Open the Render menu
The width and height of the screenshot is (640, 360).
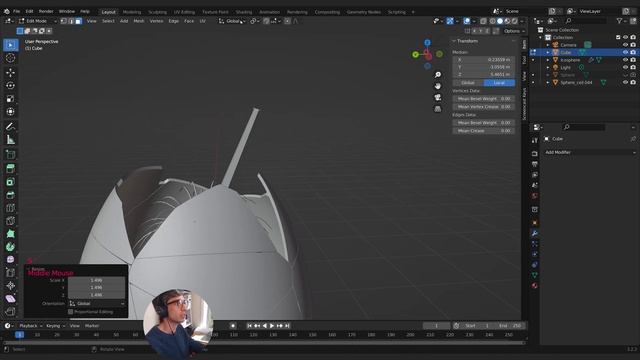coord(46,11)
